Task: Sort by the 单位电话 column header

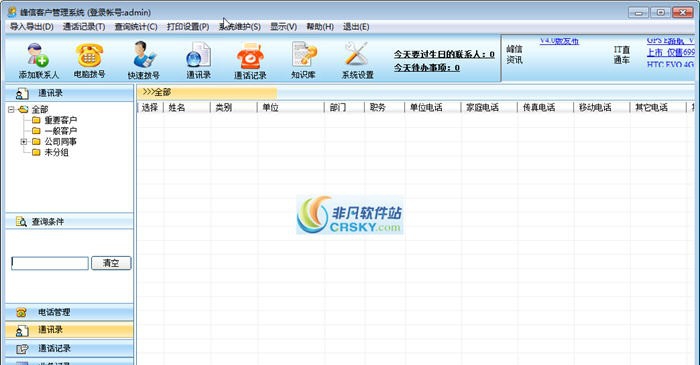Action: 433,108
